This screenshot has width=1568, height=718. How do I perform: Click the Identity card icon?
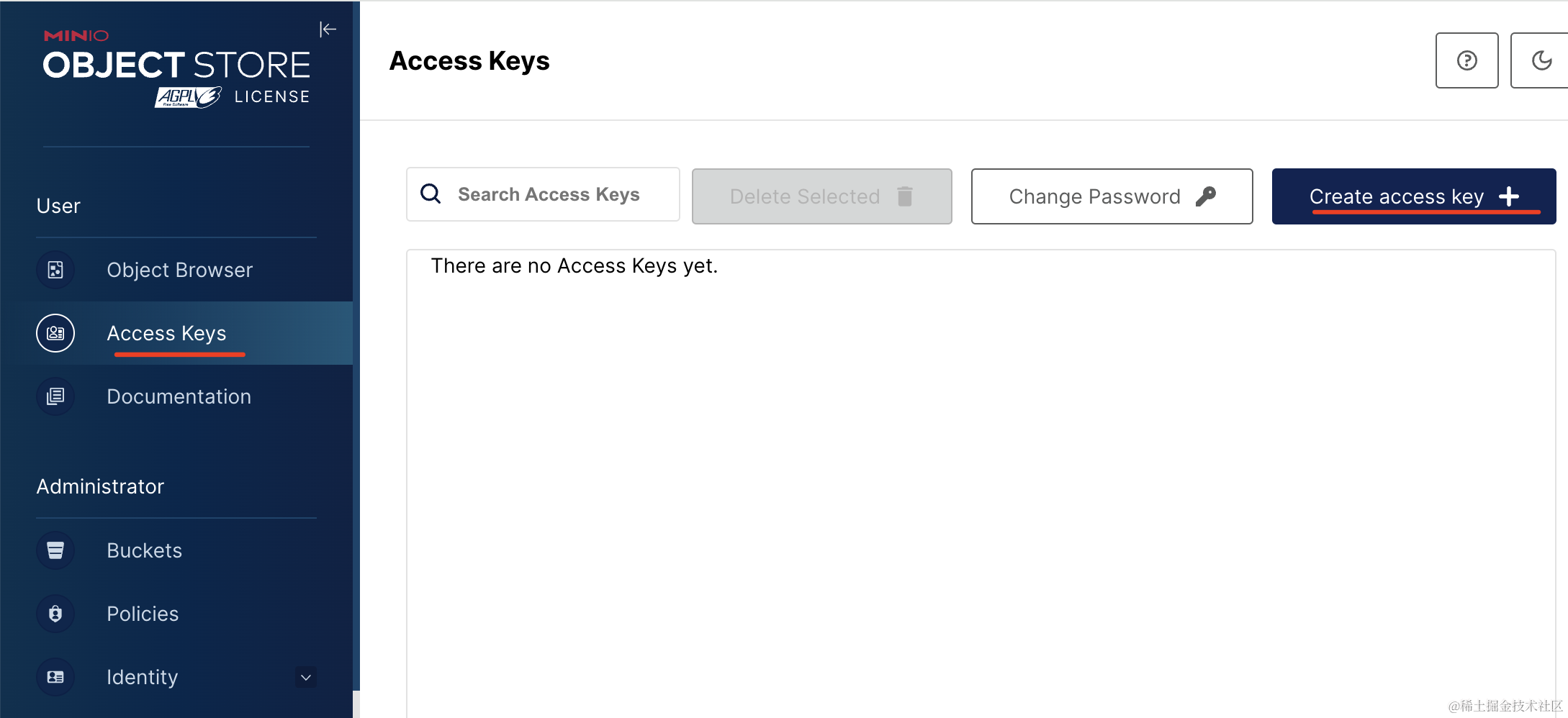pyautogui.click(x=55, y=677)
